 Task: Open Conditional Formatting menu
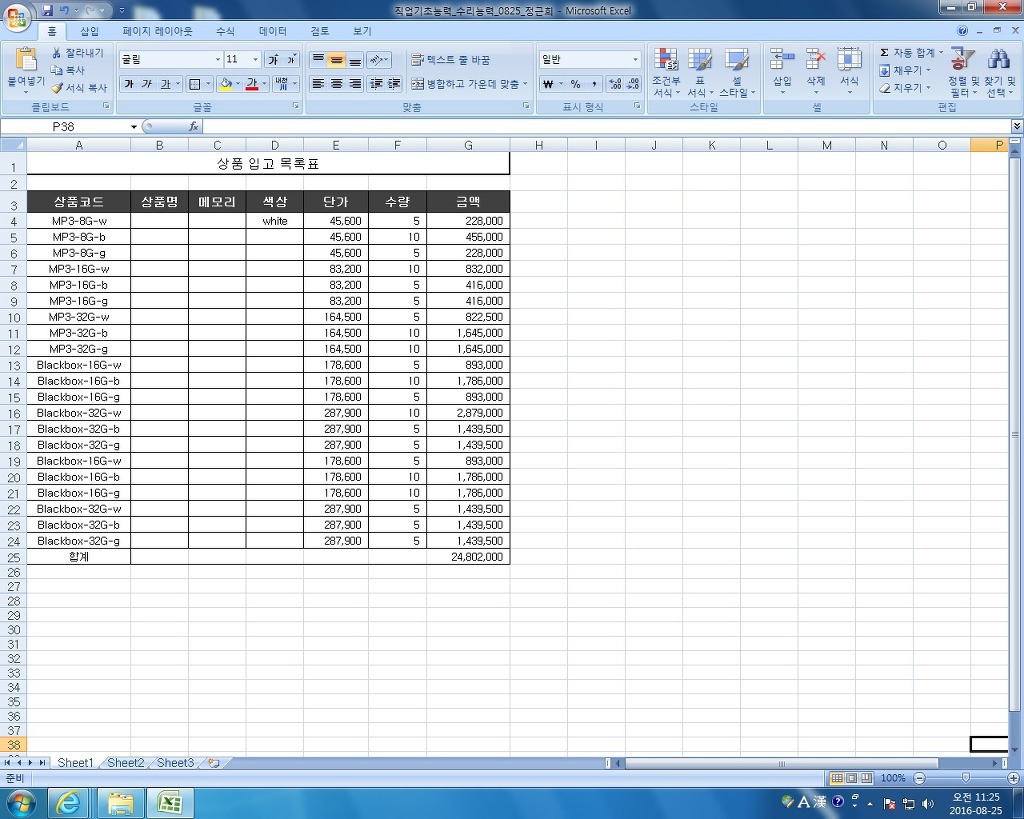pyautogui.click(x=666, y=72)
